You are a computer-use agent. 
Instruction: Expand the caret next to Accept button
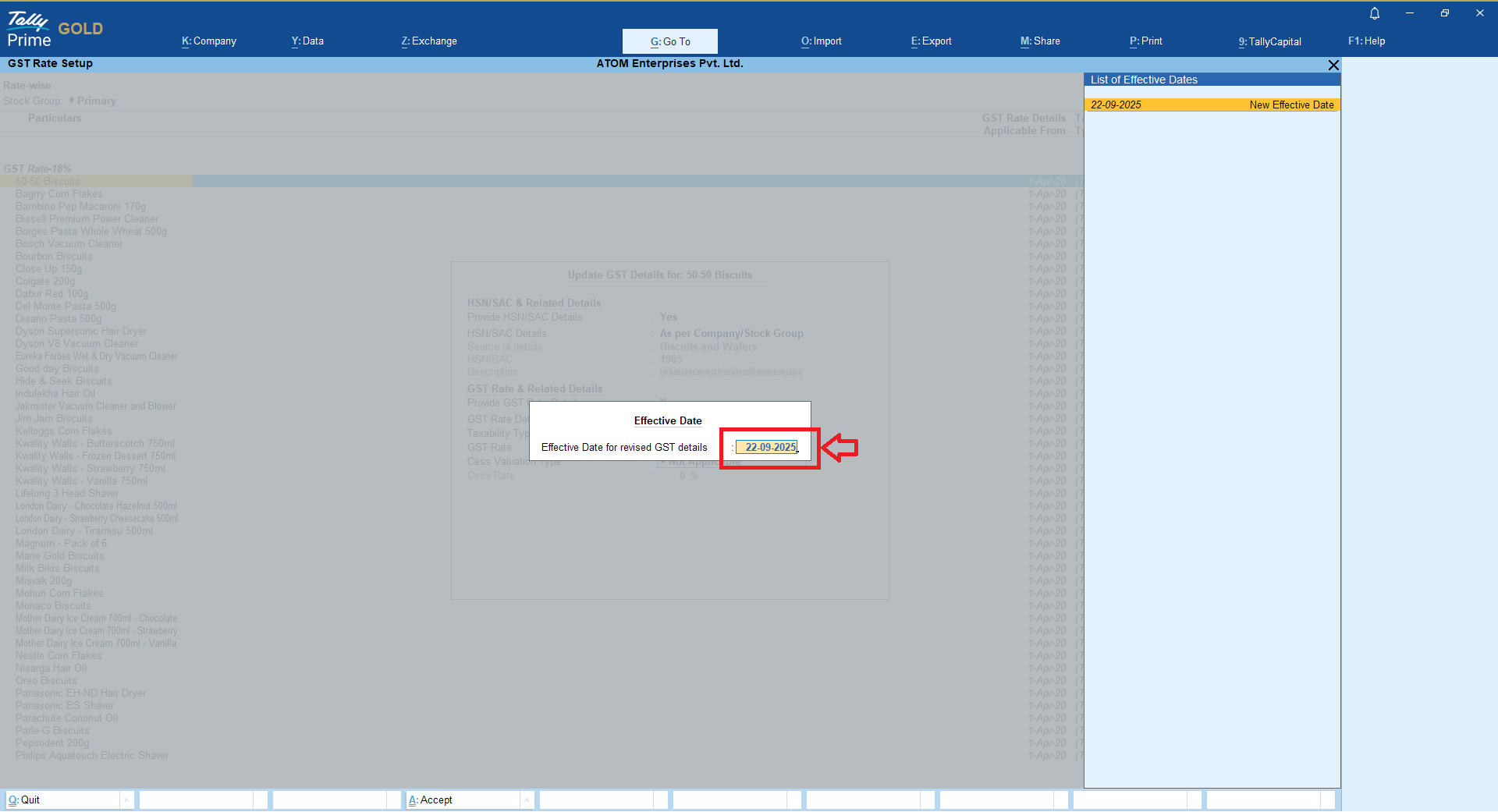(527, 800)
